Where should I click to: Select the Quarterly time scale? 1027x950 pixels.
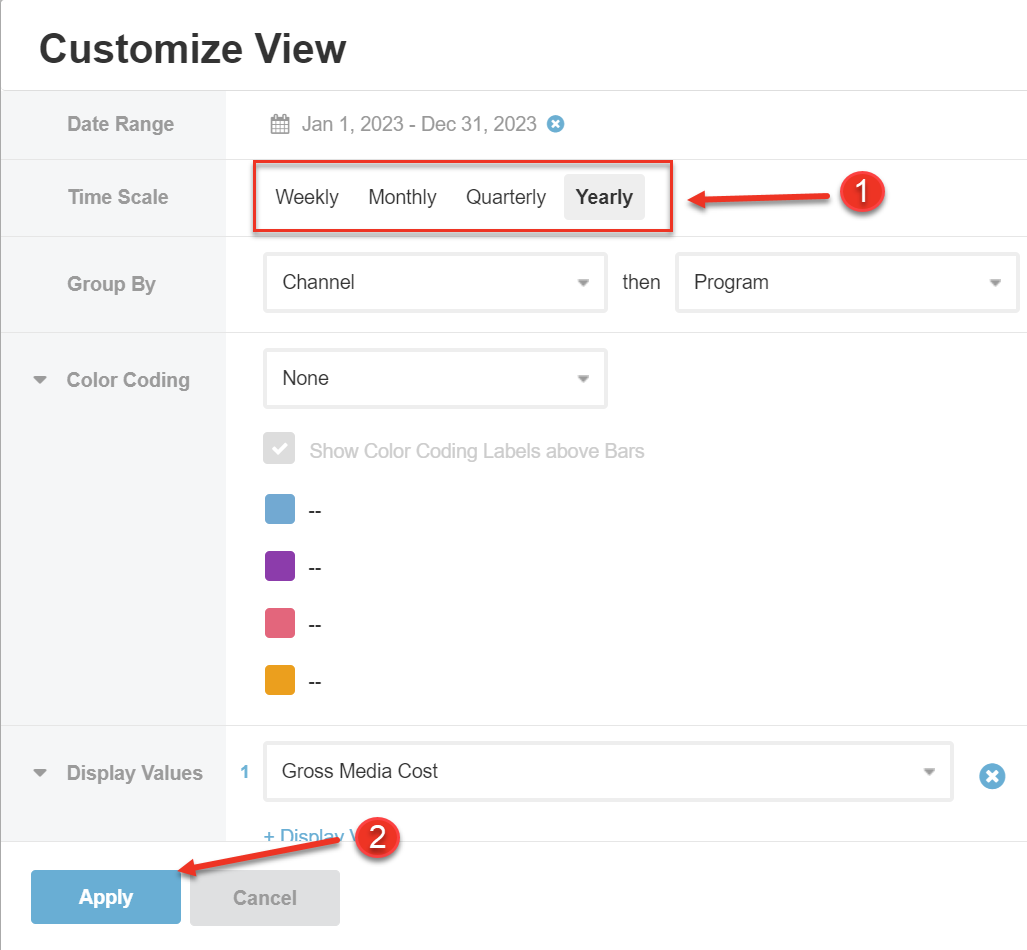click(505, 197)
